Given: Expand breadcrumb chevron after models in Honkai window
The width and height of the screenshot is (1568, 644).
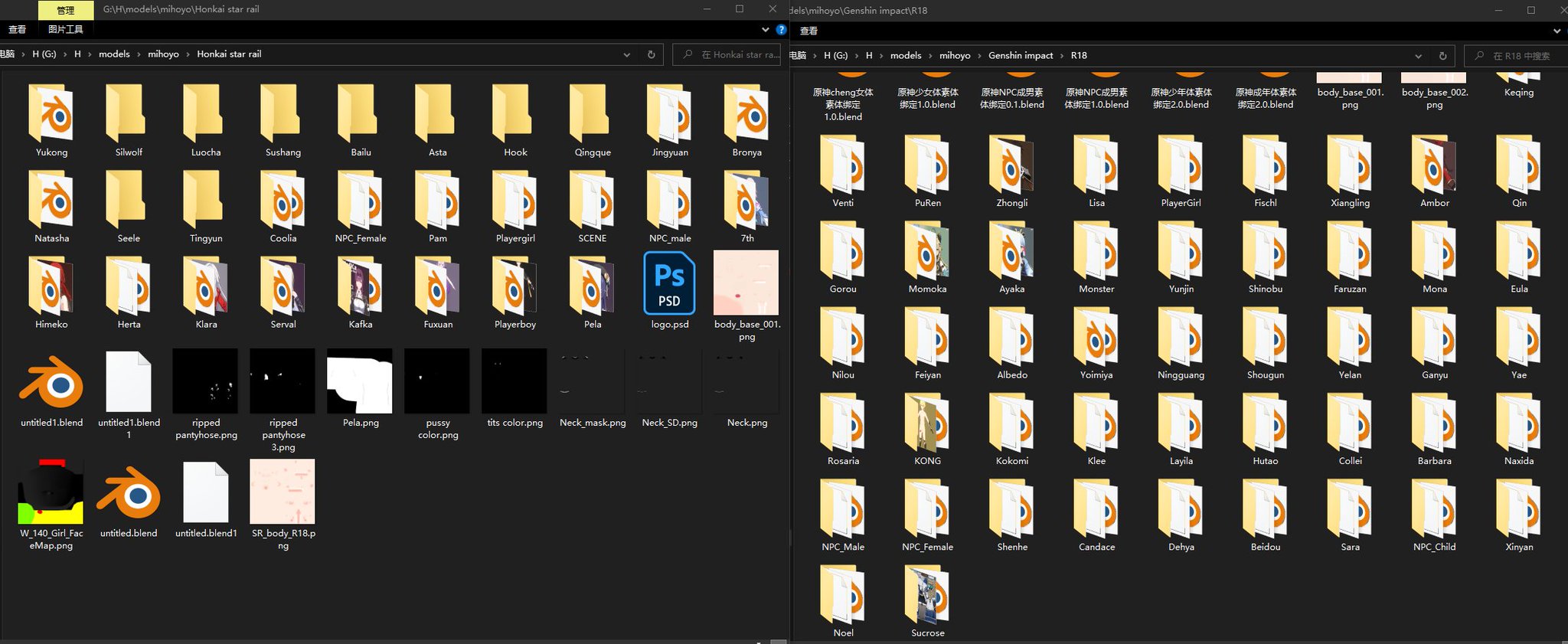Looking at the screenshot, I should tap(139, 54).
